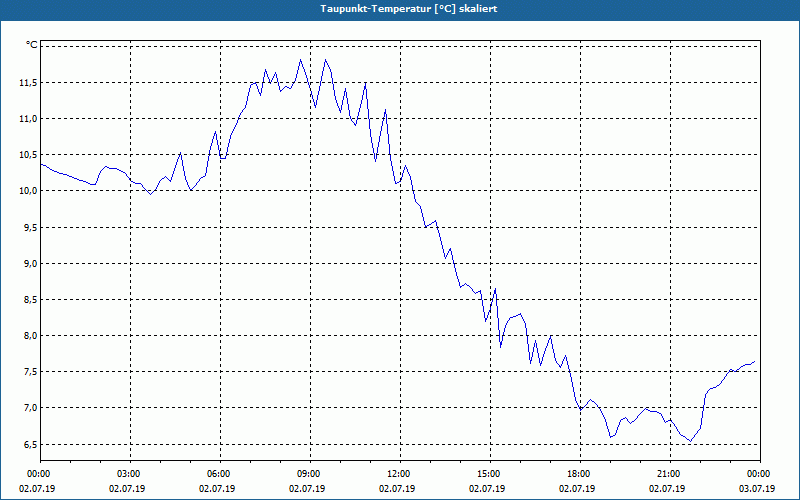Select the "9,0" y-axis value
This screenshot has width=800, height=500.
[x=30, y=263]
